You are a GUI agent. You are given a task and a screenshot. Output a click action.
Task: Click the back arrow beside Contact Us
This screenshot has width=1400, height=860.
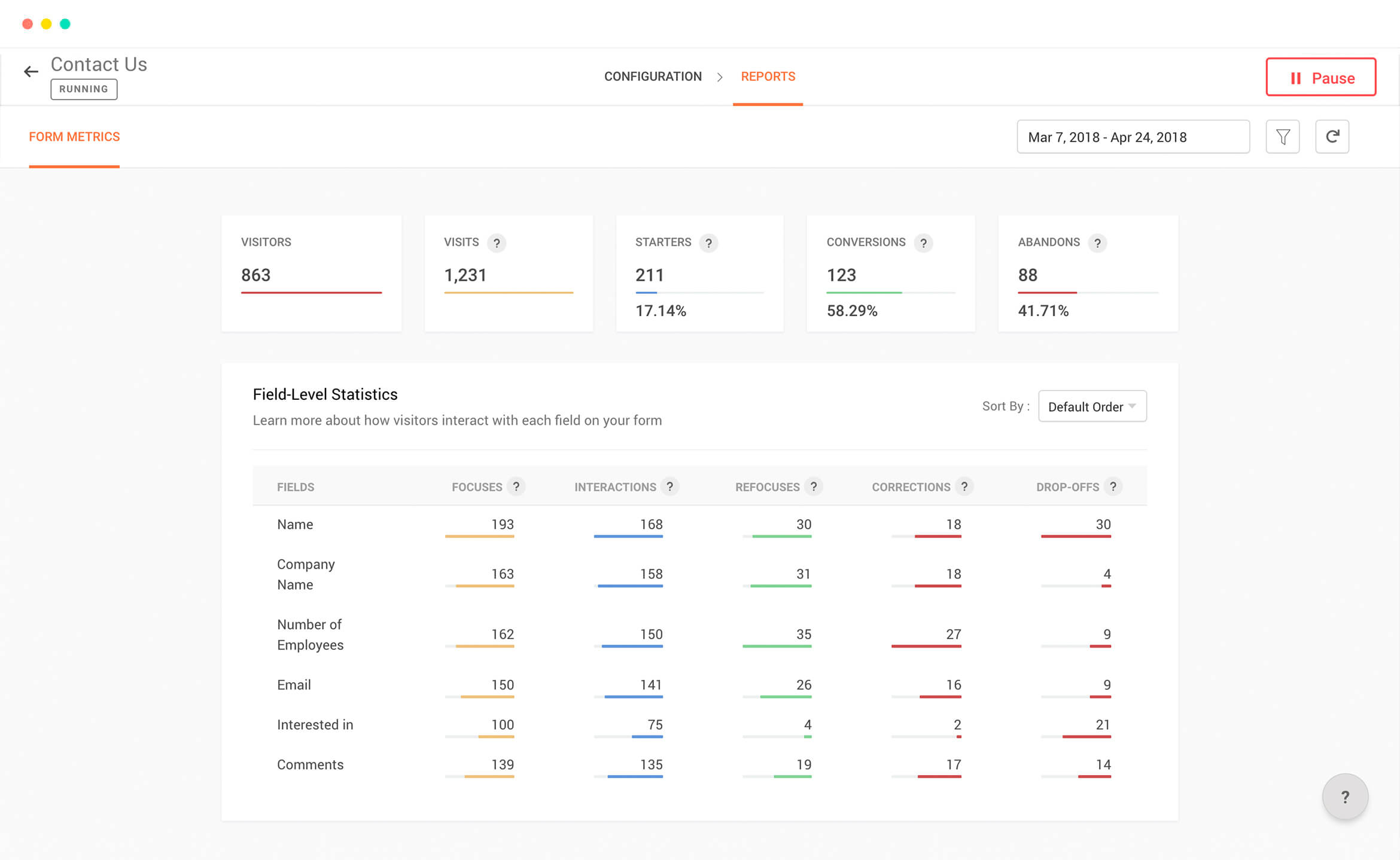click(31, 72)
